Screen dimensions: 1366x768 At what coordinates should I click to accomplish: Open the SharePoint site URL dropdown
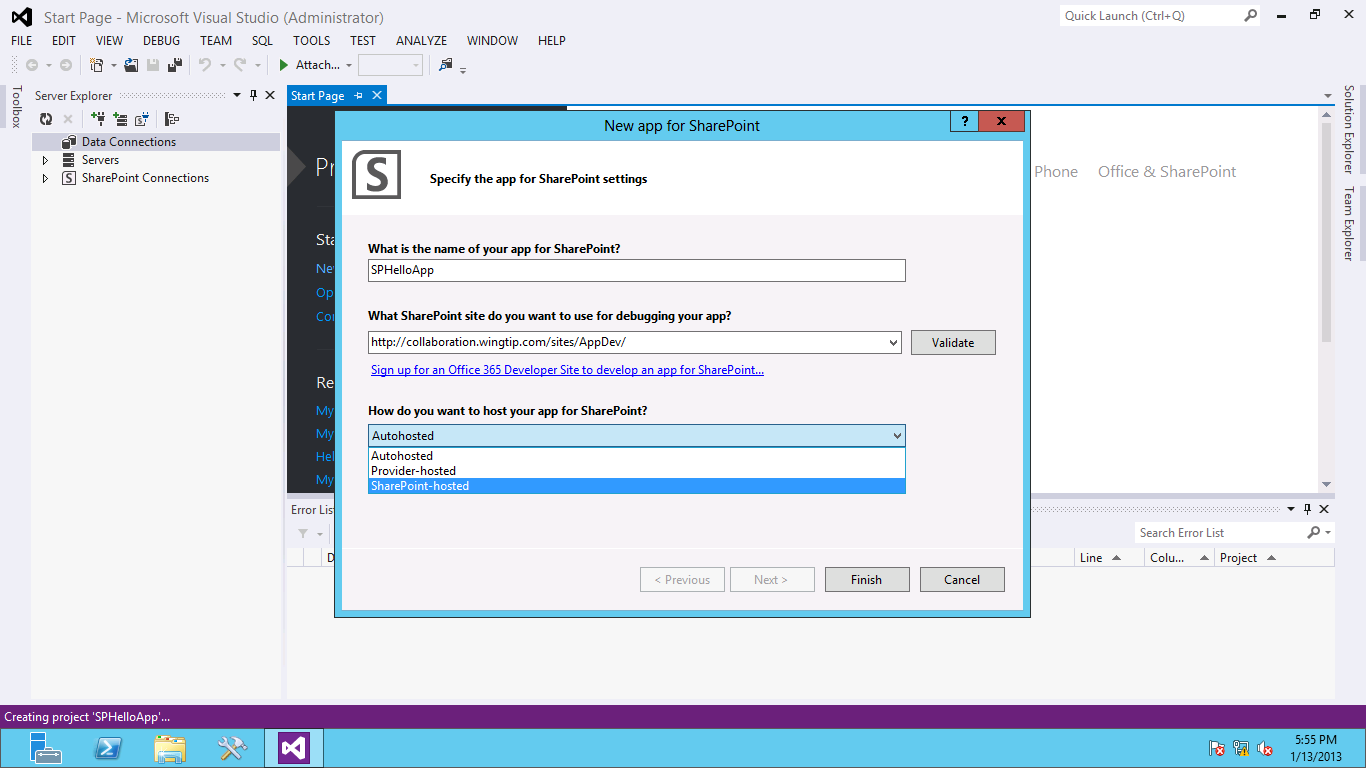[893, 342]
